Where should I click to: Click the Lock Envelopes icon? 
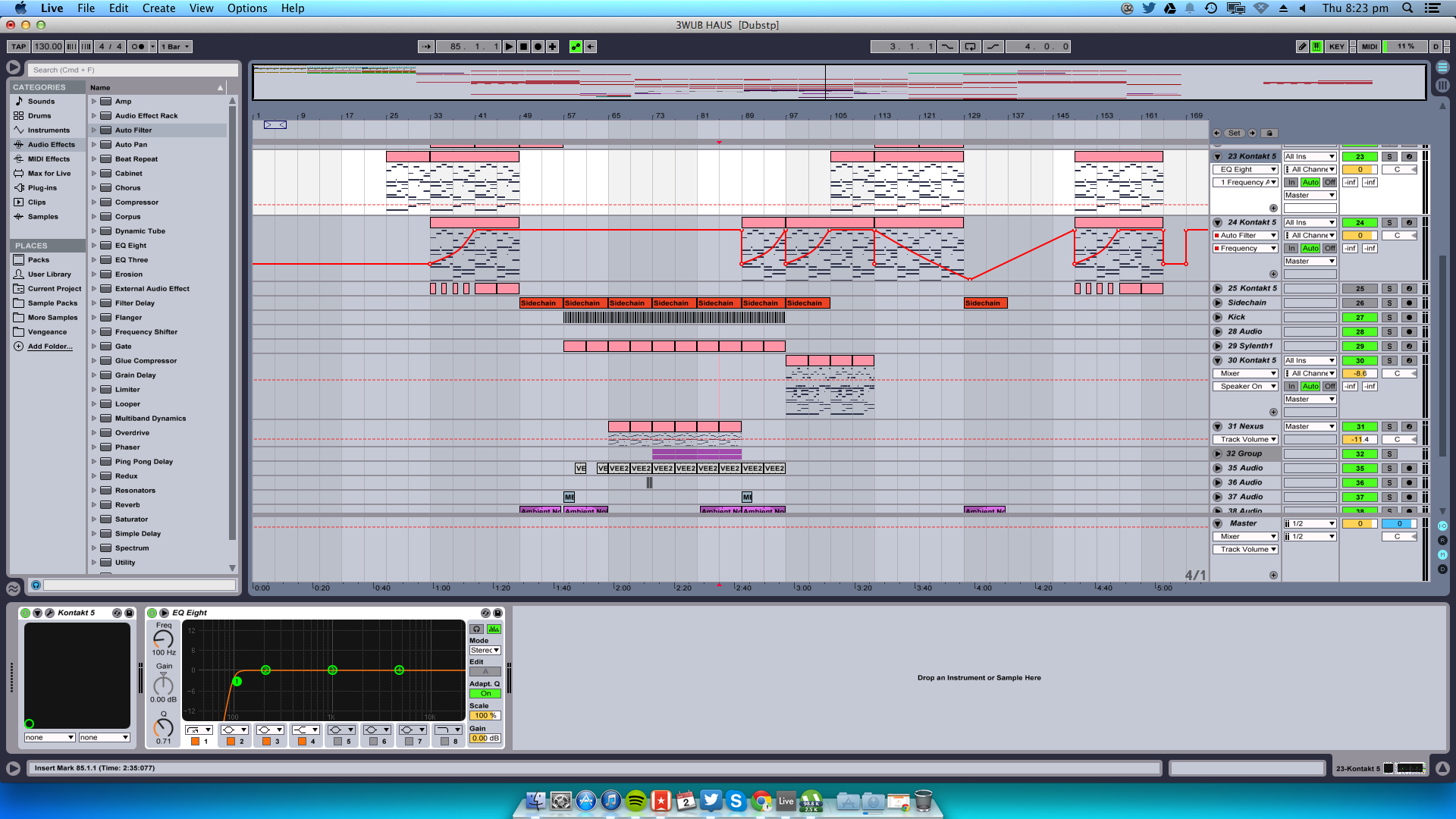click(1269, 133)
